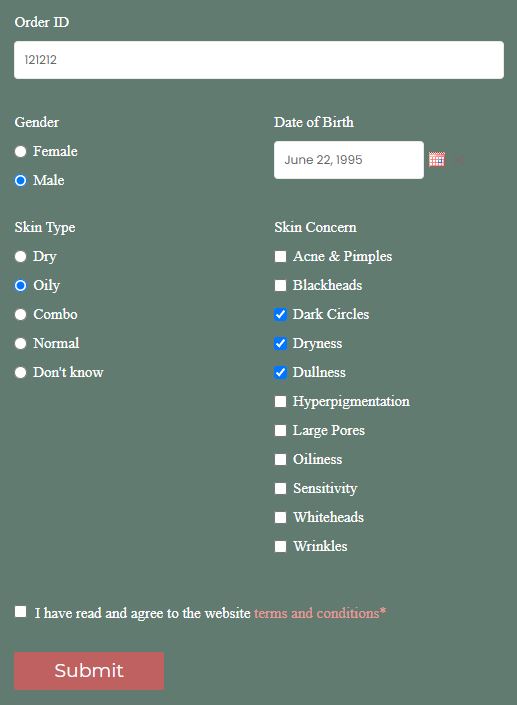Enable Large Pores concern

tap(280, 430)
